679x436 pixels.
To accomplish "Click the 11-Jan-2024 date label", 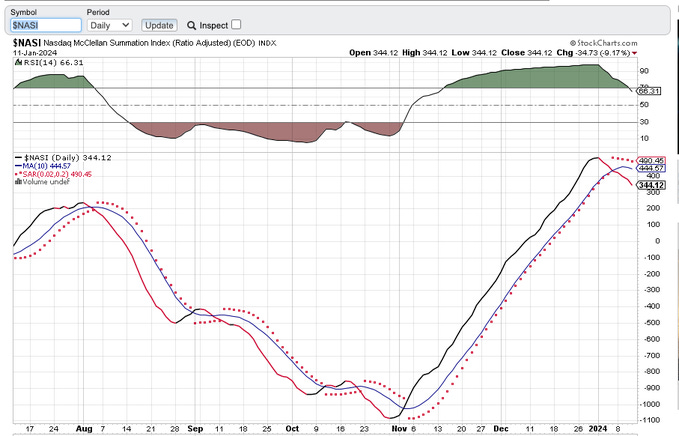I will coord(35,53).
